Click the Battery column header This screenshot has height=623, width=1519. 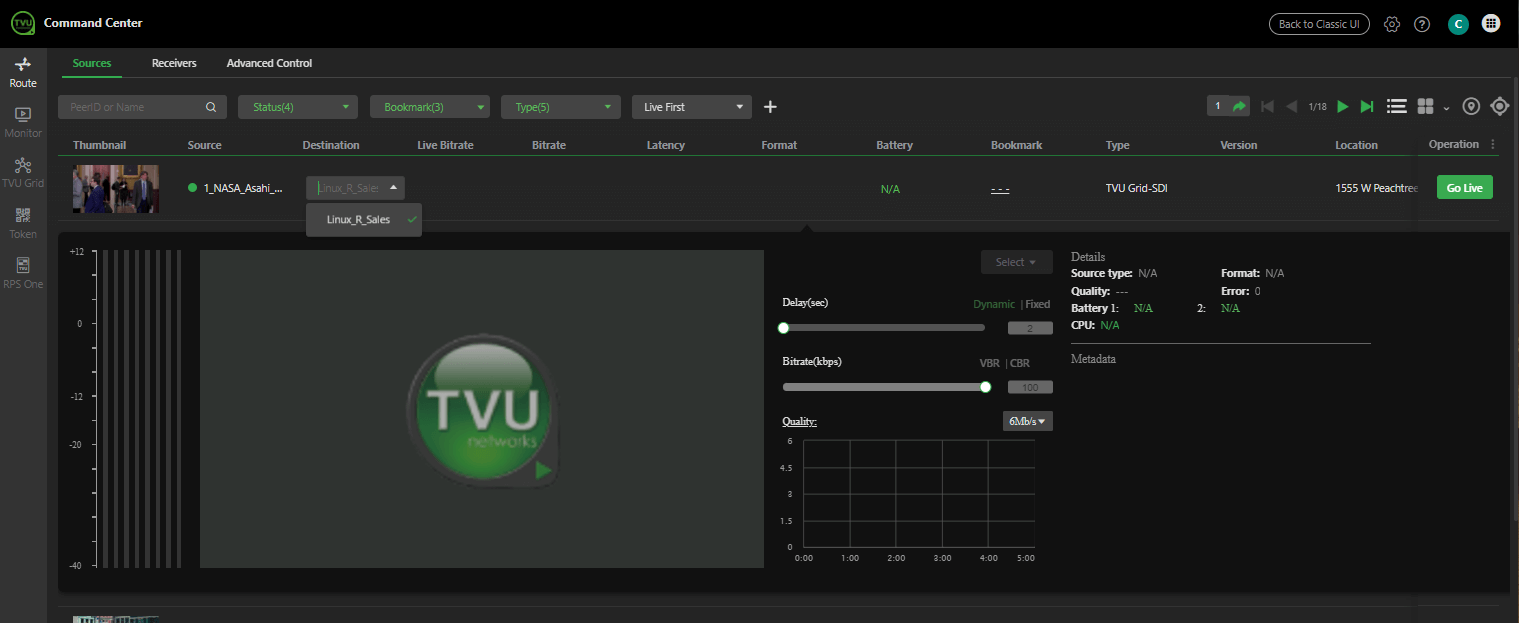pos(894,145)
